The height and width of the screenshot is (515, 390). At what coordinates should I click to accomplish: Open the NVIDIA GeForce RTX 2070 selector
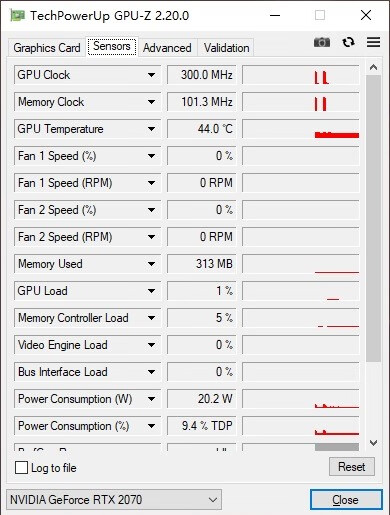click(x=114, y=500)
